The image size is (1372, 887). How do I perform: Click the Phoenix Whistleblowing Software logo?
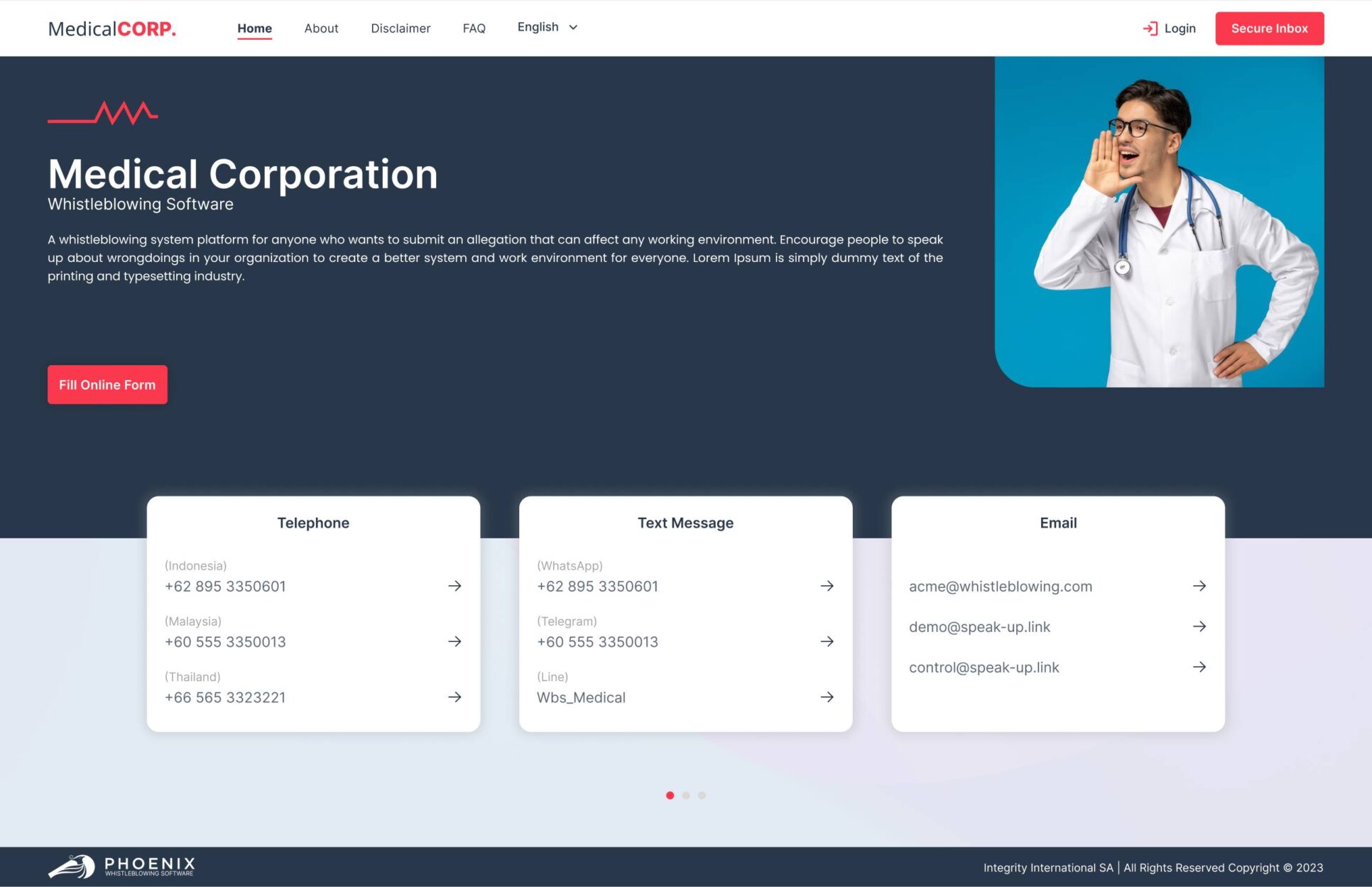tap(121, 866)
